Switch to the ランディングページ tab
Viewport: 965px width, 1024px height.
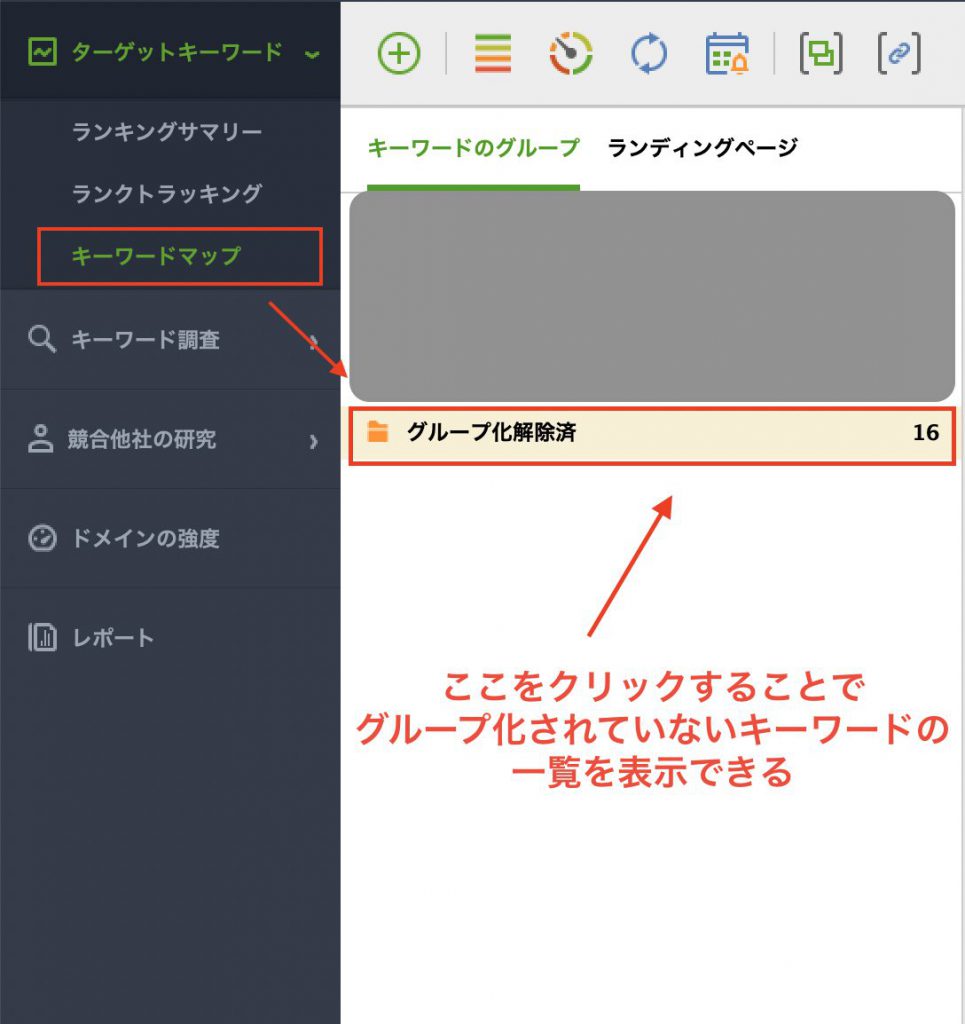(703, 148)
